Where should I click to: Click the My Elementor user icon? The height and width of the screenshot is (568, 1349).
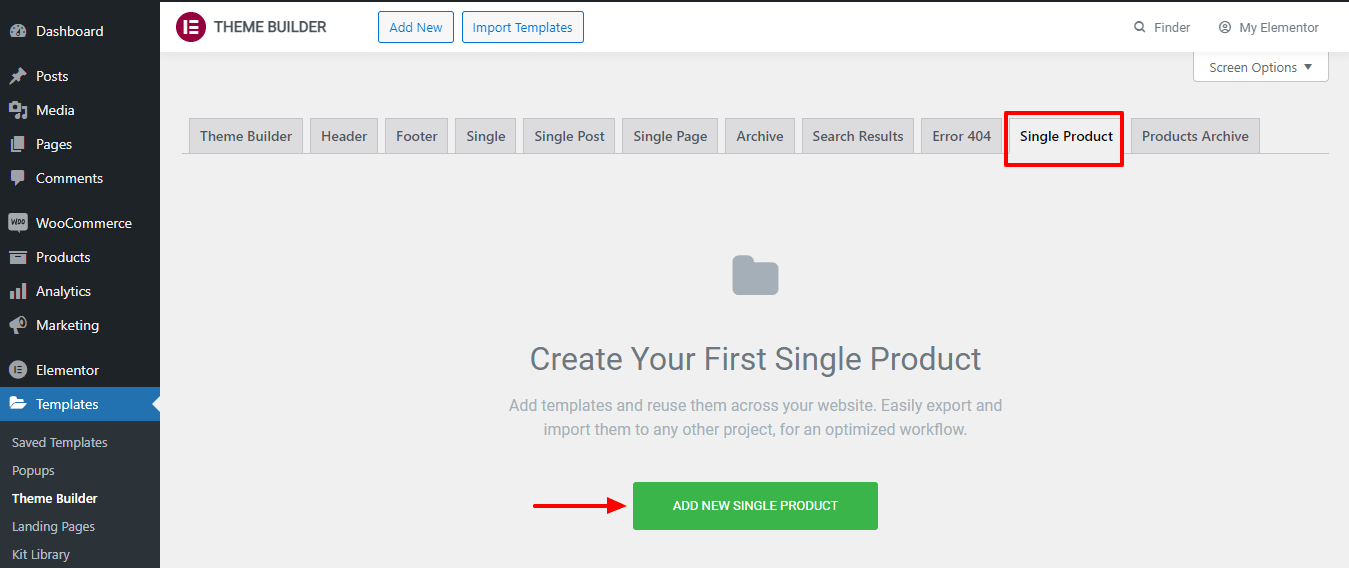tap(1225, 27)
